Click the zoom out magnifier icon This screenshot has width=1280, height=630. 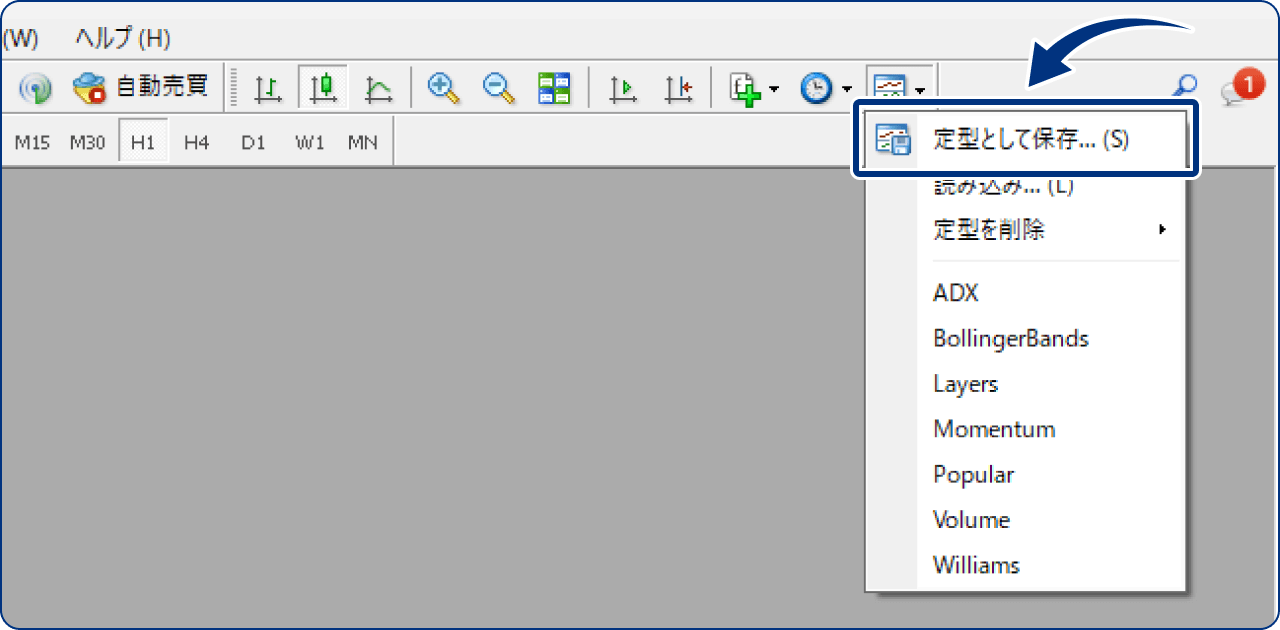[x=498, y=88]
